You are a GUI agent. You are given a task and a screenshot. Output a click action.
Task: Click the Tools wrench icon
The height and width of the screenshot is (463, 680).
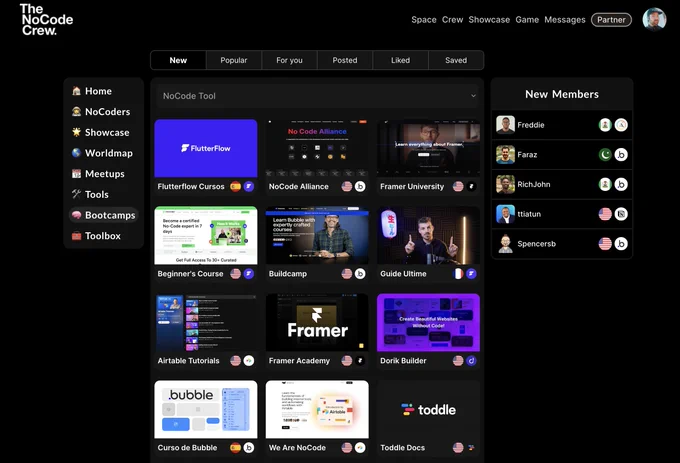click(76, 194)
